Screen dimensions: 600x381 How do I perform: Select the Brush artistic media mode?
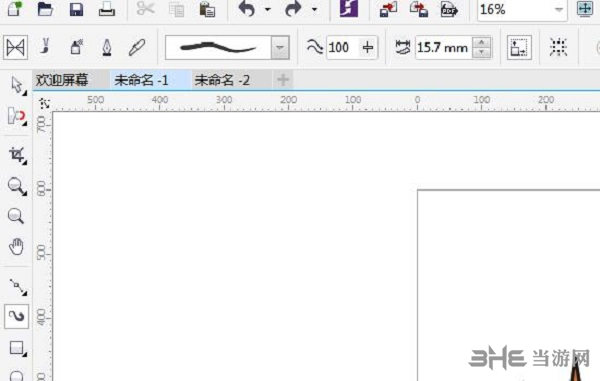pyautogui.click(x=46, y=47)
